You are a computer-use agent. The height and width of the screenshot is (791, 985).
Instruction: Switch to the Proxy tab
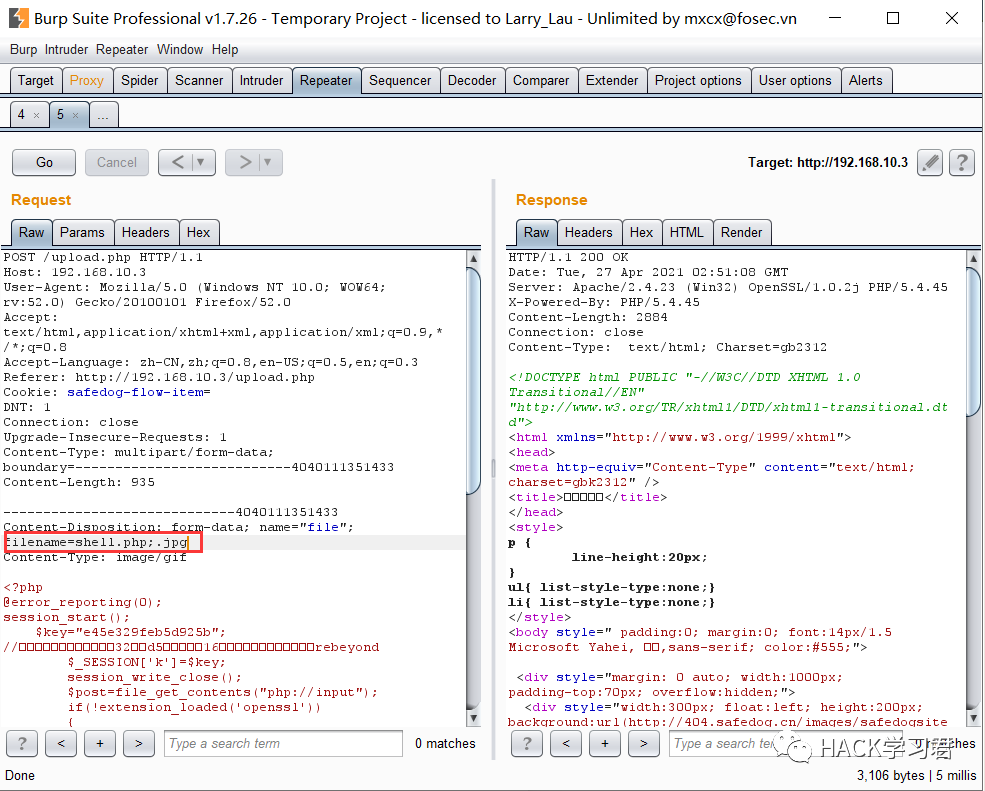(x=87, y=80)
